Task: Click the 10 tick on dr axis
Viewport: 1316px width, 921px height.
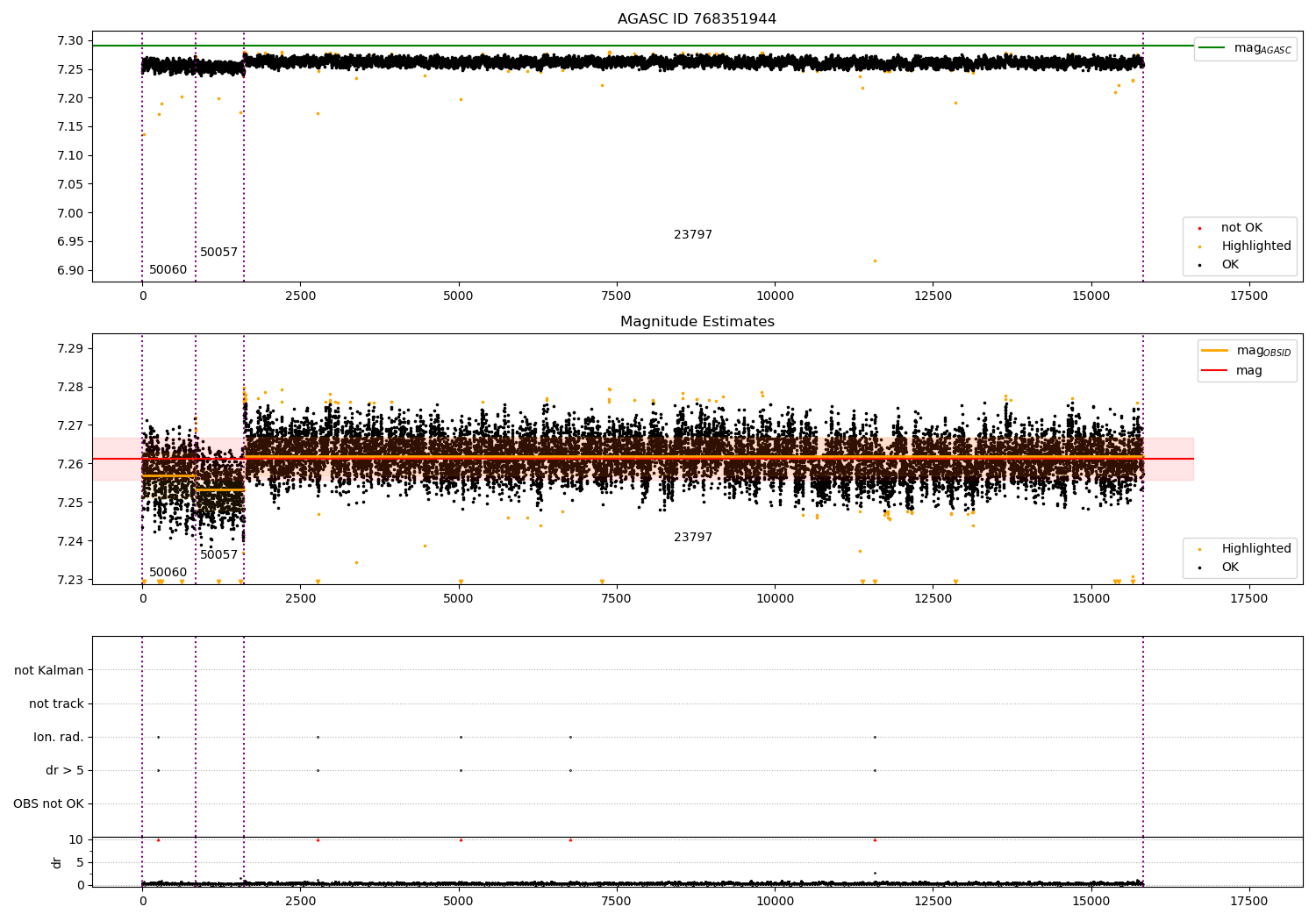Action: [76, 839]
